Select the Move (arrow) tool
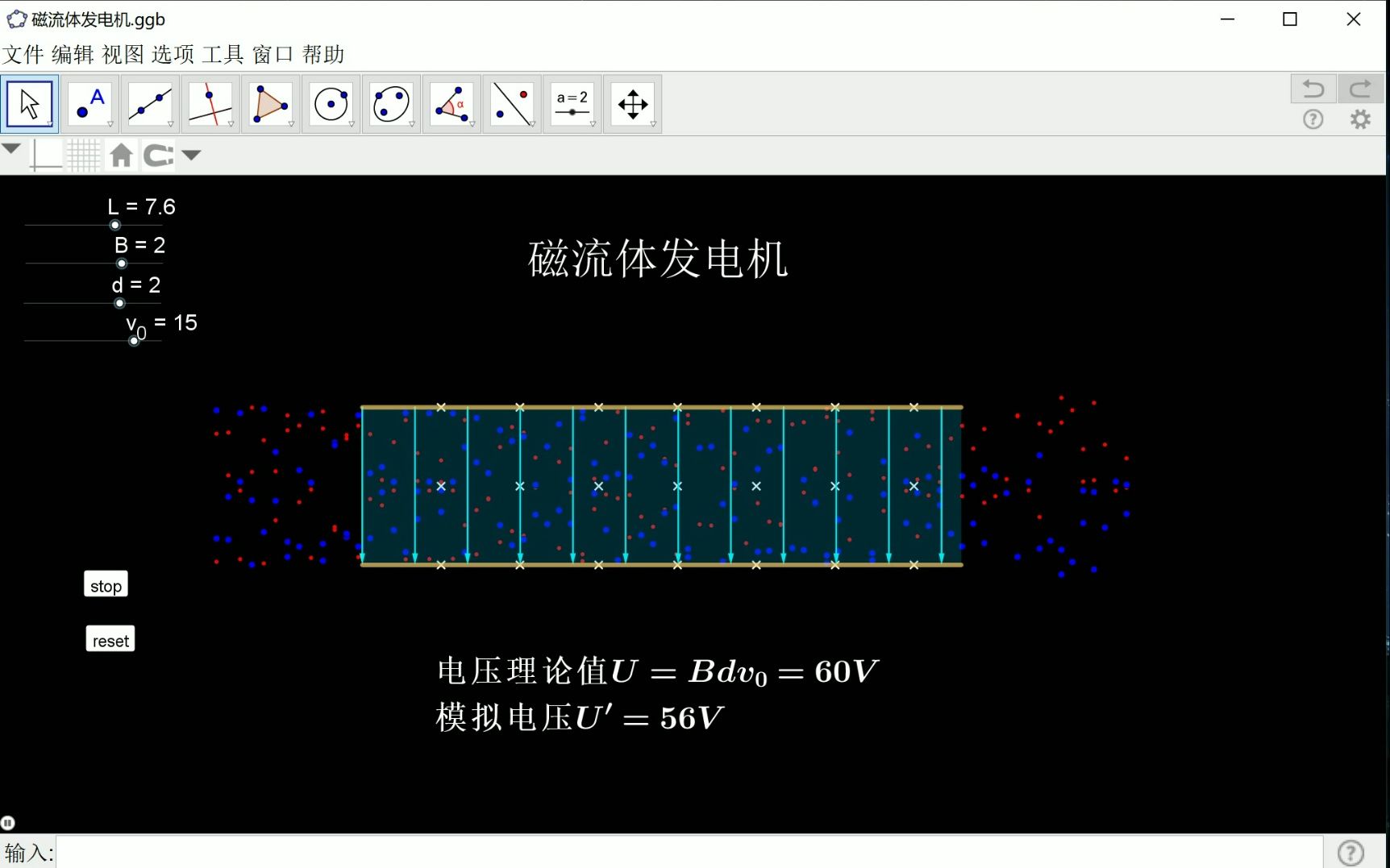This screenshot has width=1390, height=868. point(29,104)
